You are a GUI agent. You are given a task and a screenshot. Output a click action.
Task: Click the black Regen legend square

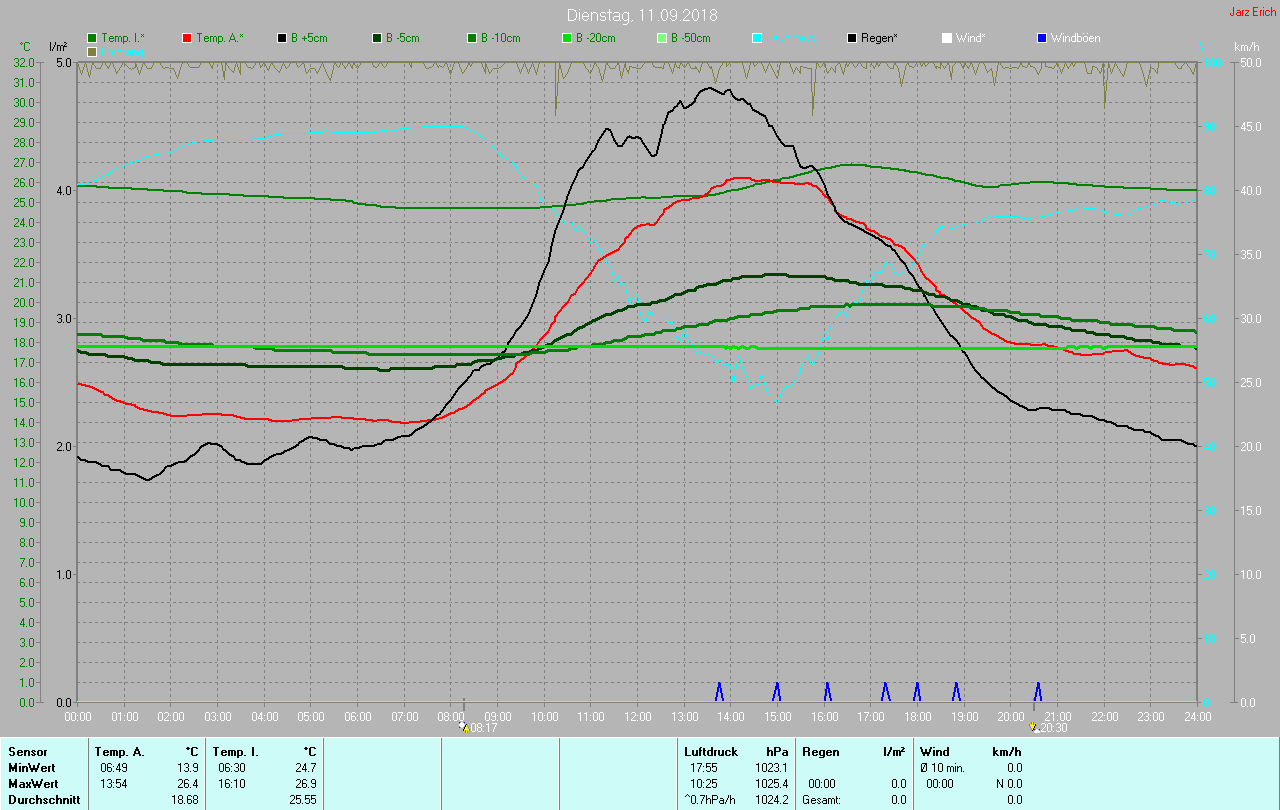(852, 38)
